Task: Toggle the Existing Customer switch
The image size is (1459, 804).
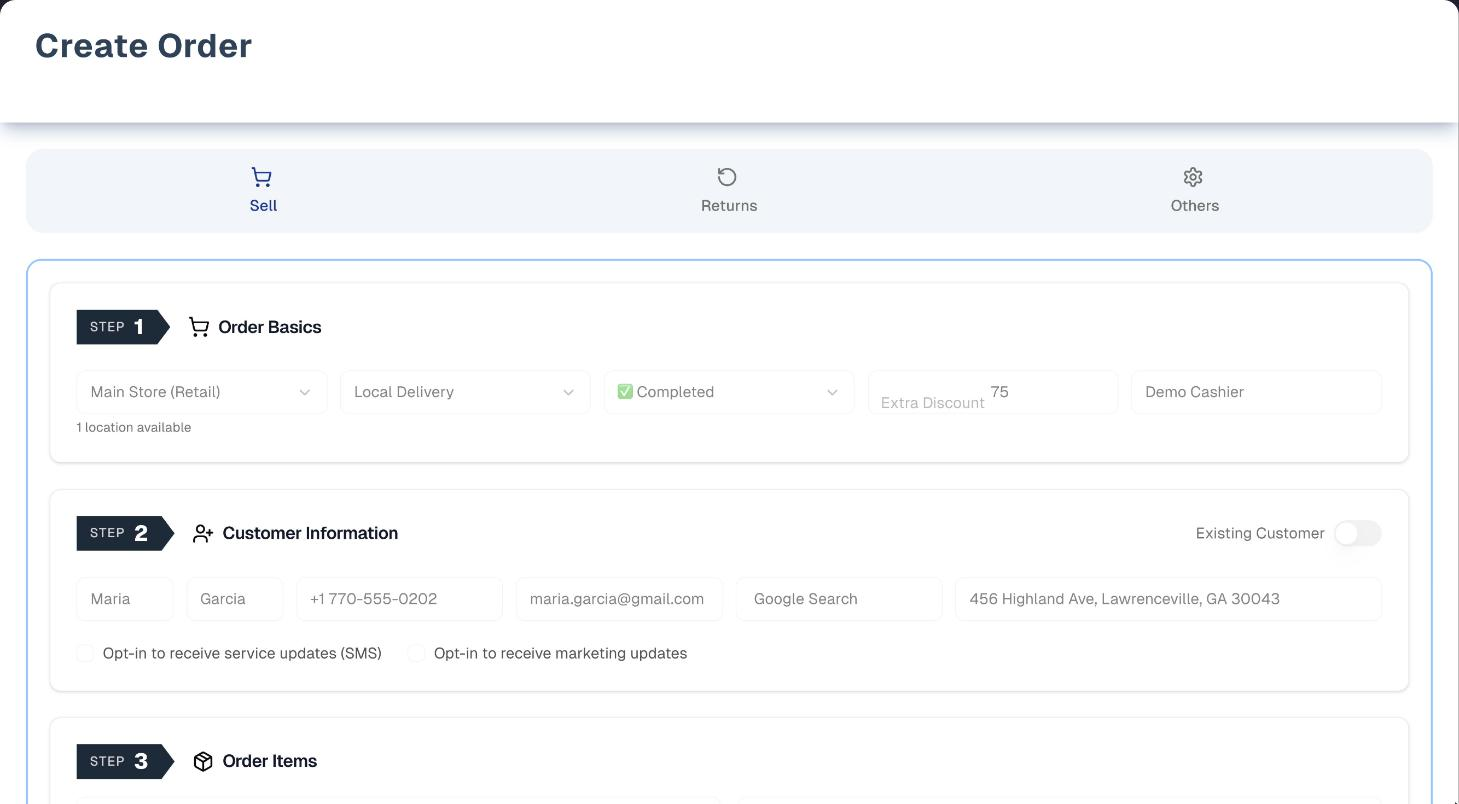Action: coord(1357,534)
